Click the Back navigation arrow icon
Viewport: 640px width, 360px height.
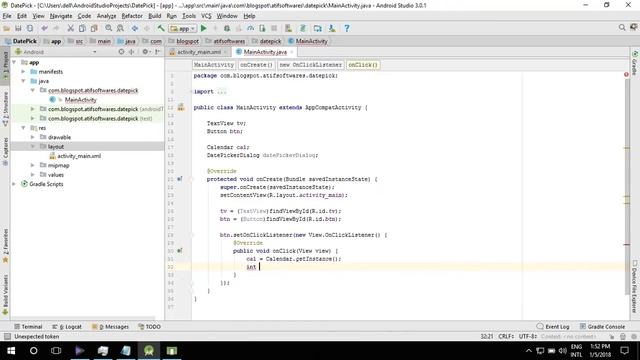[135, 28]
